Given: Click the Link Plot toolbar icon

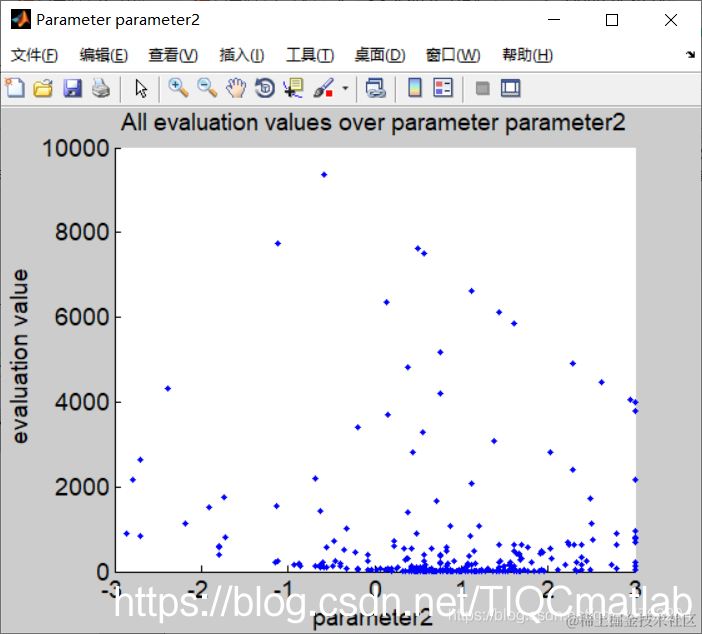Looking at the screenshot, I should tap(375, 88).
